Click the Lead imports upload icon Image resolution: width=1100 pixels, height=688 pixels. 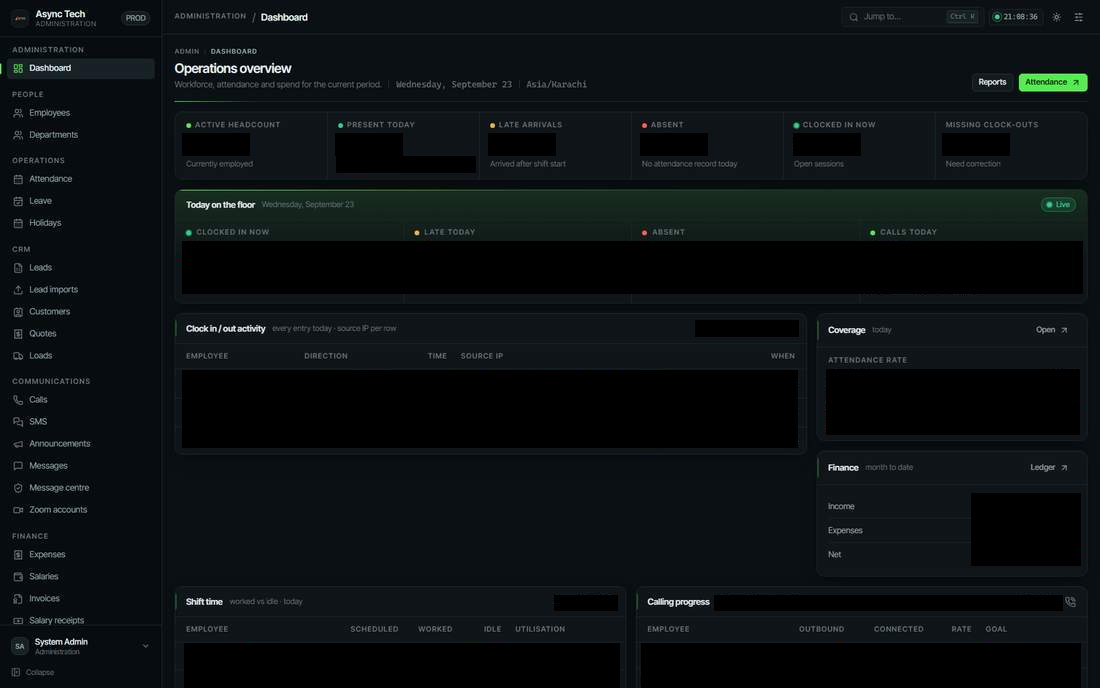[18, 290]
